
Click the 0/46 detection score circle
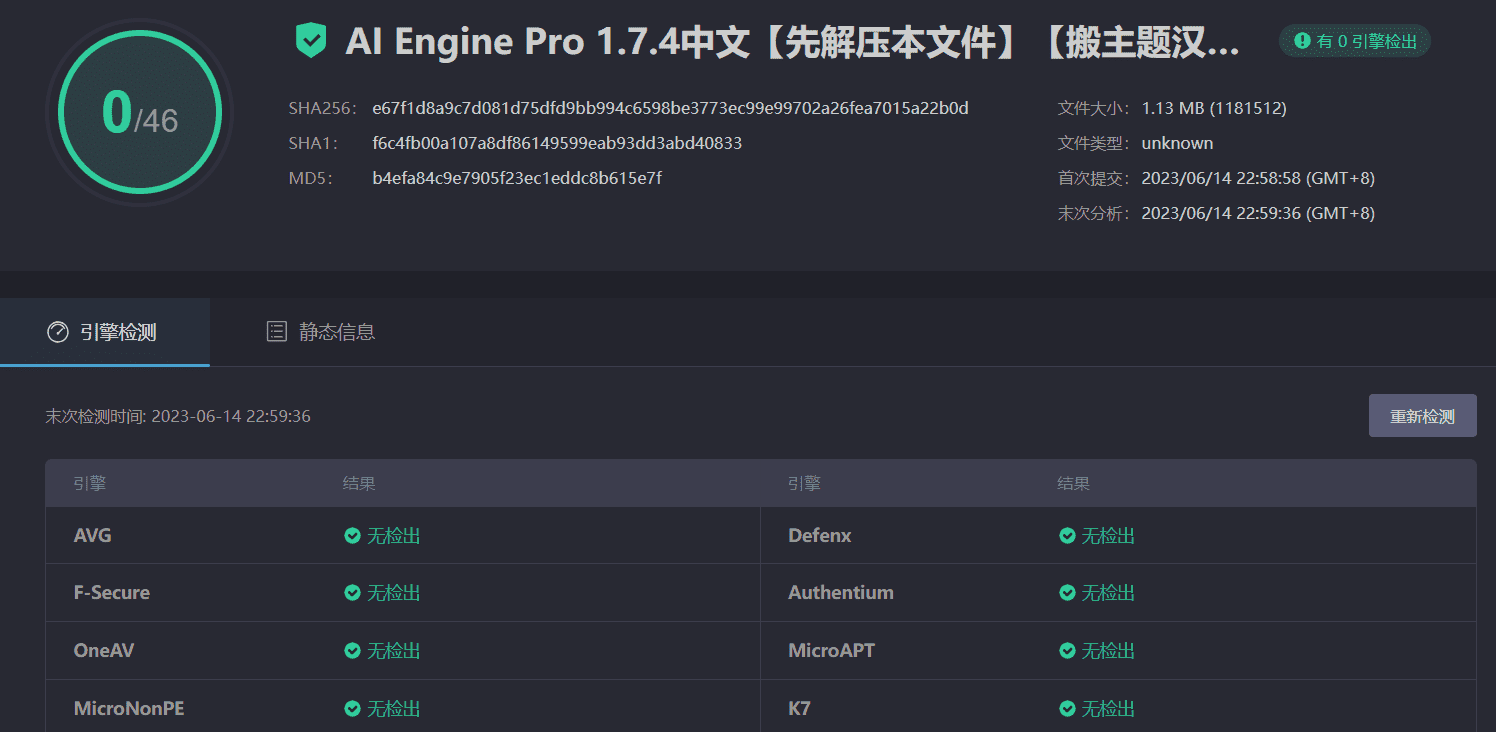(140, 112)
